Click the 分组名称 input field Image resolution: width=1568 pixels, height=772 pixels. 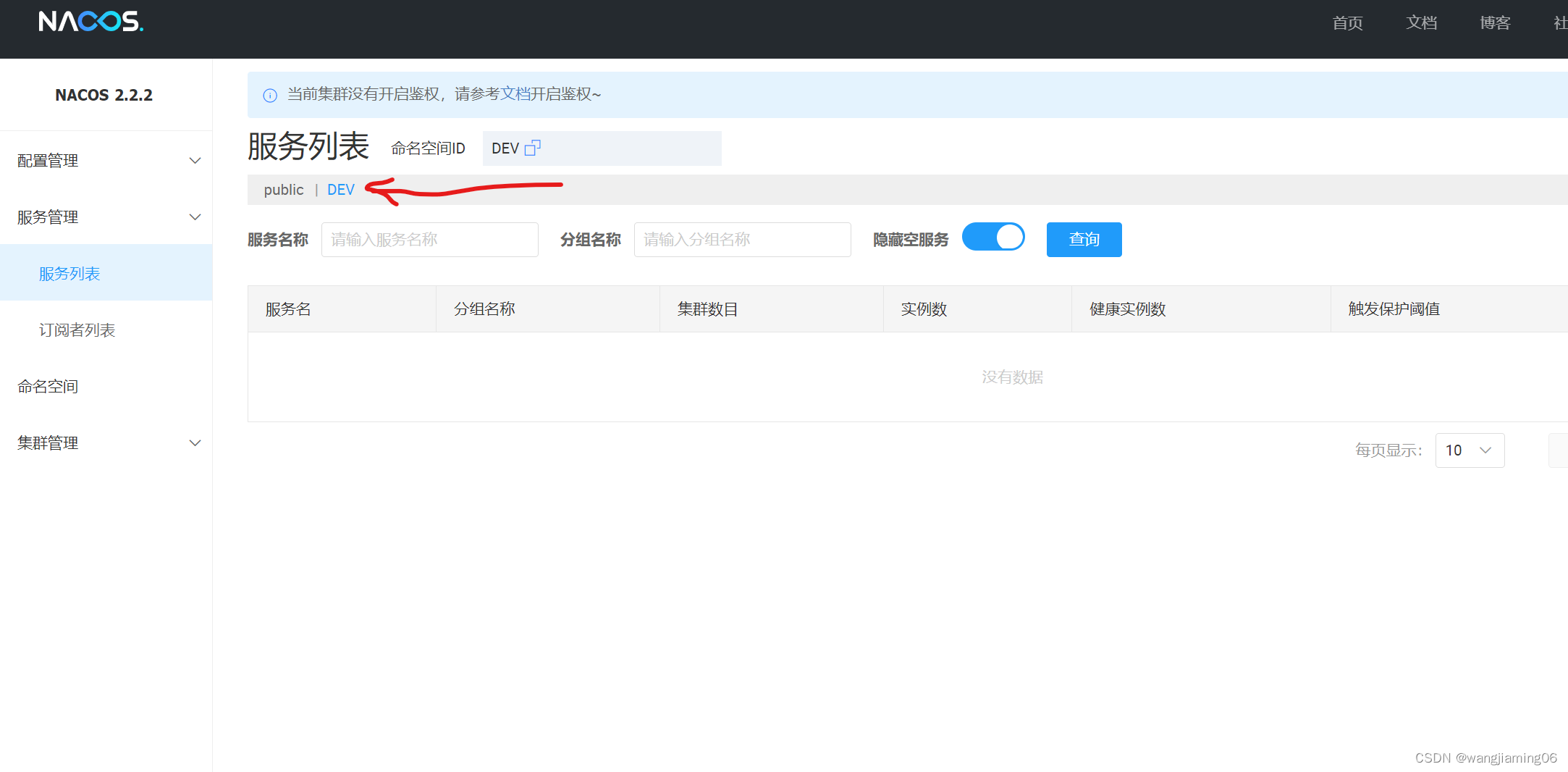click(x=742, y=239)
